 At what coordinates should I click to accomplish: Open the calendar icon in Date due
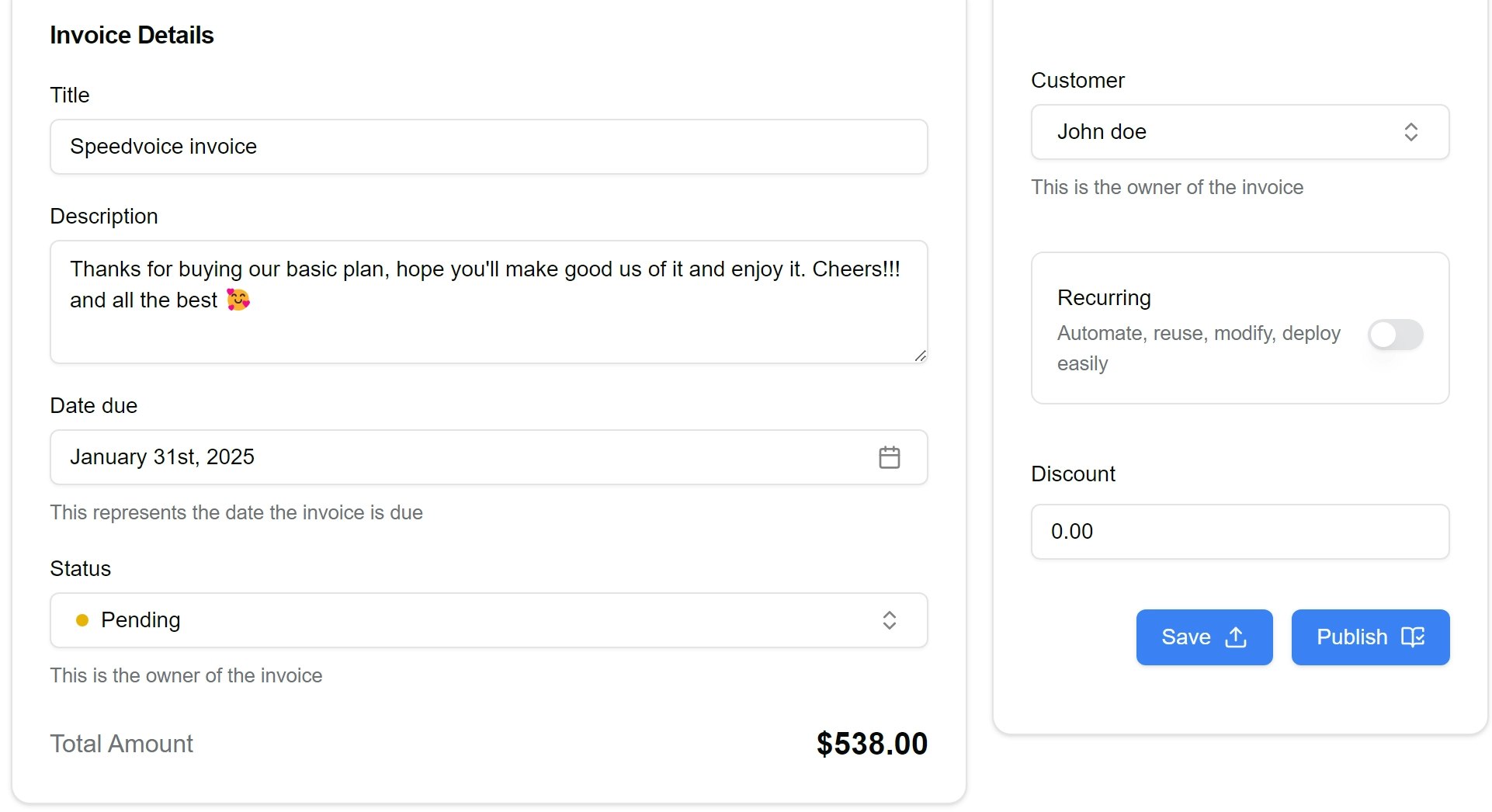pos(889,457)
